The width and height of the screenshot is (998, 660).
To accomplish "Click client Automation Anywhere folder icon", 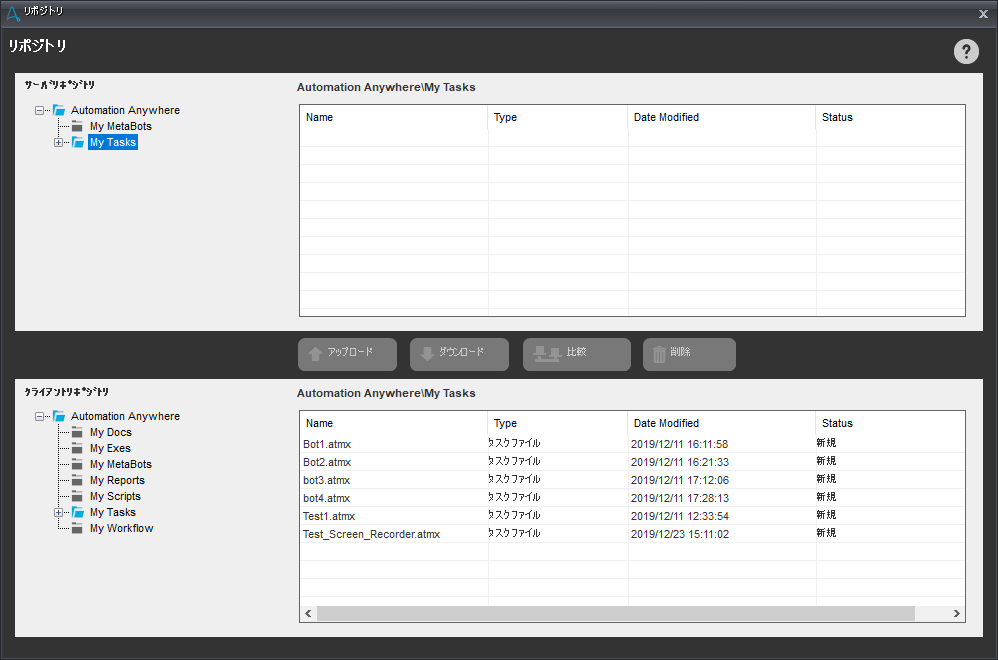I will point(59,416).
